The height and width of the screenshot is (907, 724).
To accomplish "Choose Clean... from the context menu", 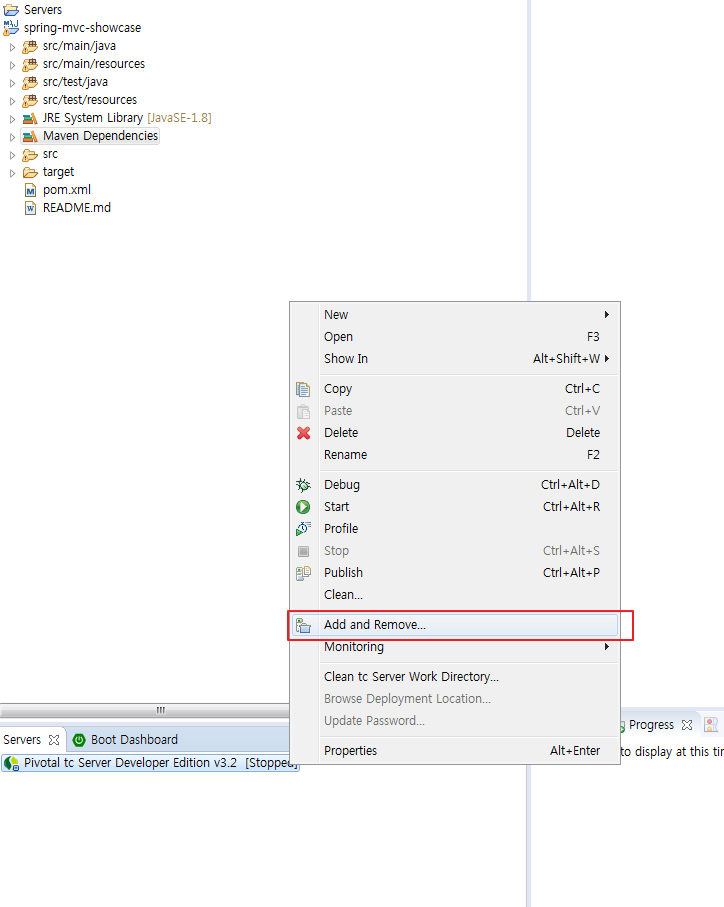I will tap(455, 595).
